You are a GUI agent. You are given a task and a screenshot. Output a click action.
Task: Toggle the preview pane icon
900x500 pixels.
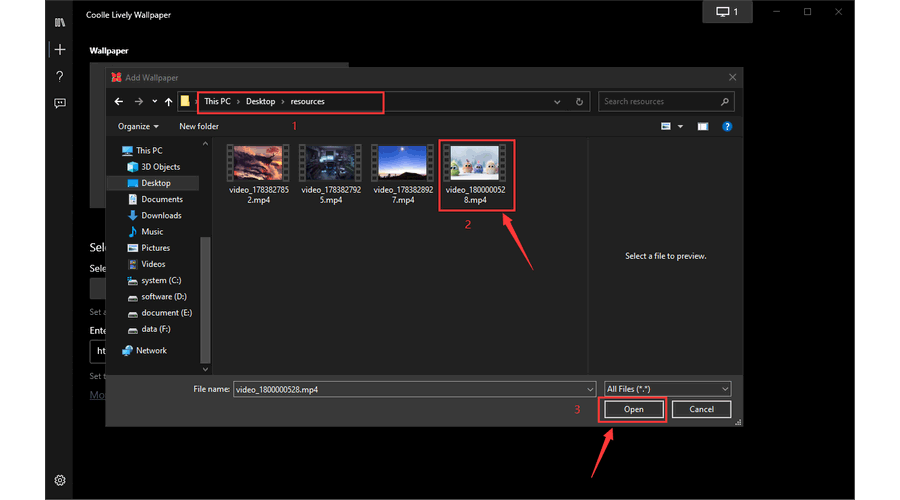(x=703, y=127)
